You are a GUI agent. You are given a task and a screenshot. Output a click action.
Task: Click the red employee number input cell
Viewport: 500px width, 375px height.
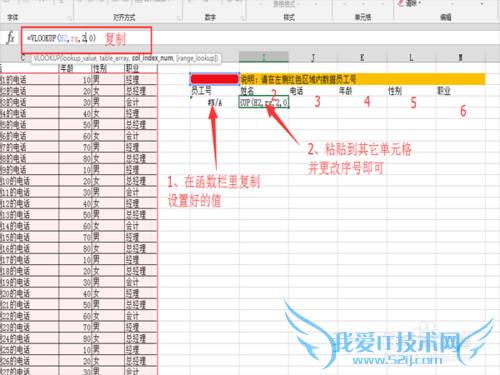(214, 79)
